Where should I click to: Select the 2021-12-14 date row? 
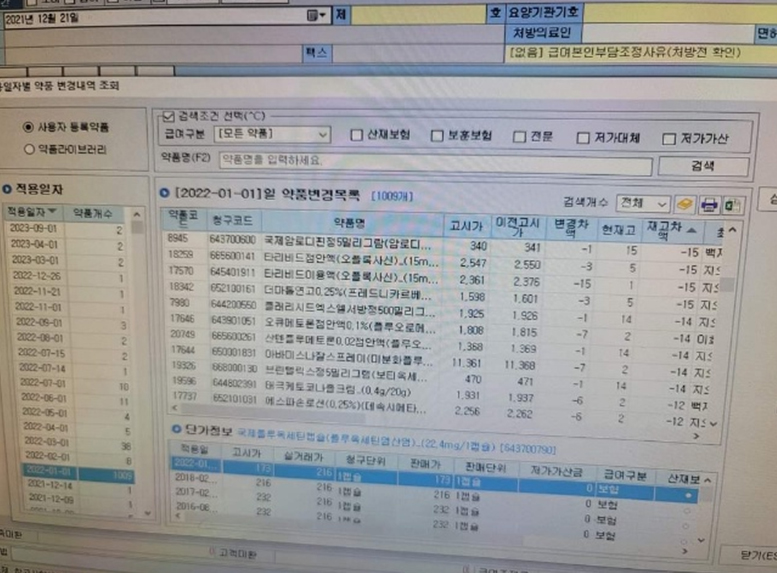[x=77, y=486]
